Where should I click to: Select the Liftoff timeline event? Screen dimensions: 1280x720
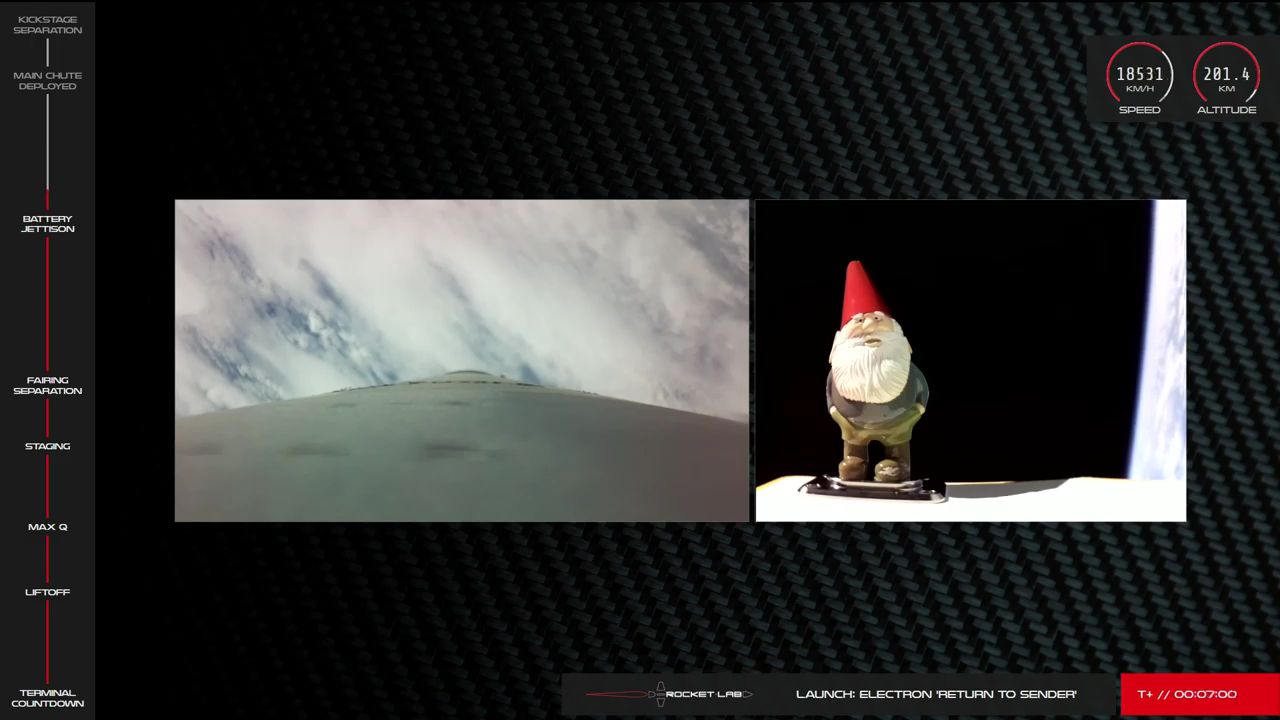tap(48, 592)
